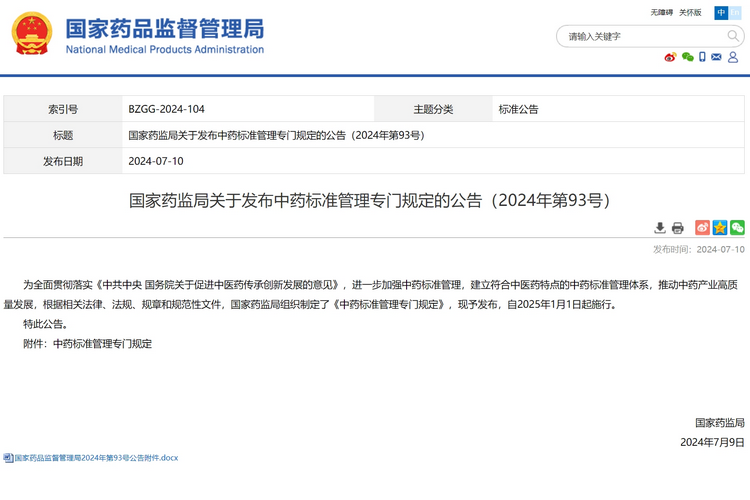The width and height of the screenshot is (750, 500).
Task: Click the NMPA national emblem logo
Action: coord(31,34)
